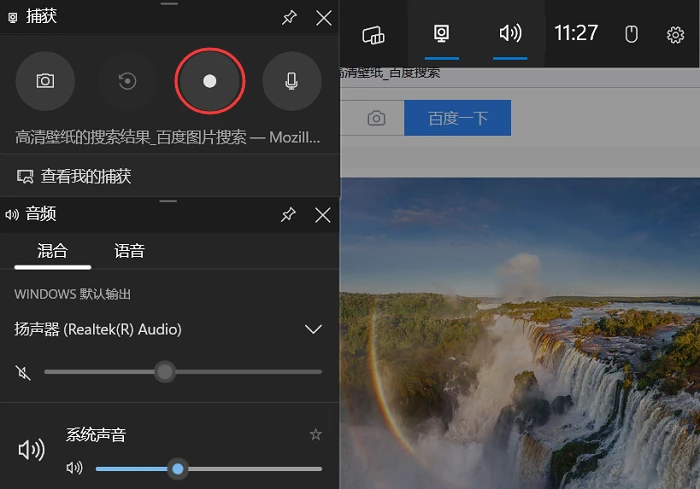
Task: Favorite 系统声音 with the star icon
Action: (x=315, y=434)
